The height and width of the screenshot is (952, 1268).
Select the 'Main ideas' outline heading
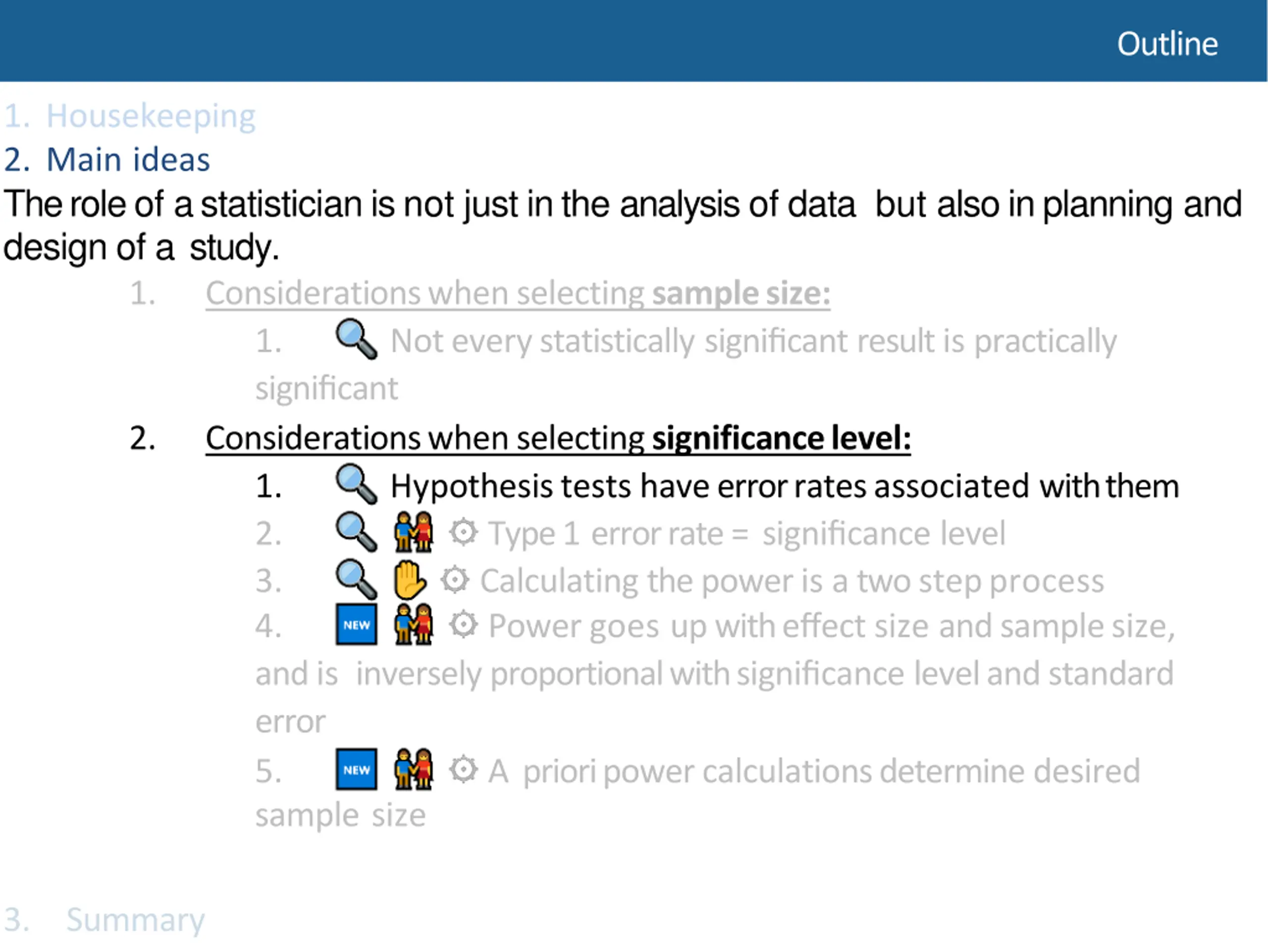tap(107, 159)
